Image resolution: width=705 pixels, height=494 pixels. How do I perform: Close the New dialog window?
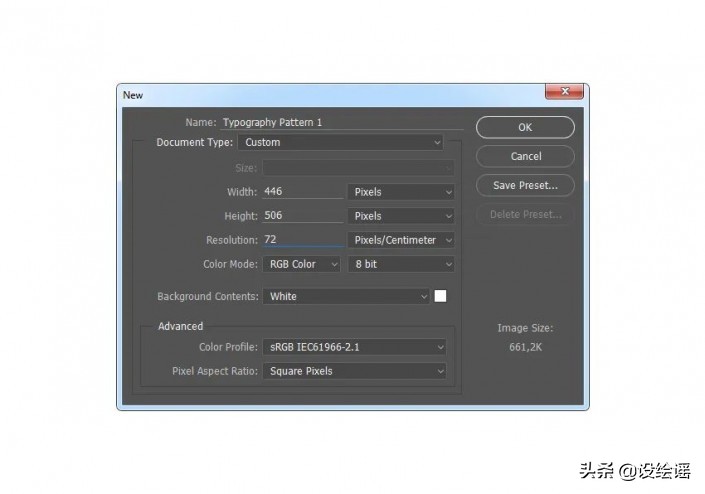564,91
